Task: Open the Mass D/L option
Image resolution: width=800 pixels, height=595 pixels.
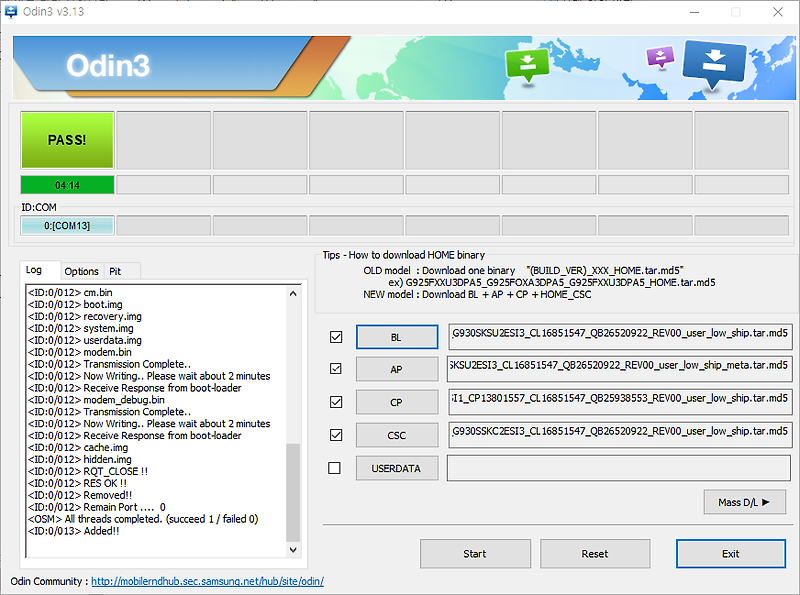Action: coord(744,502)
